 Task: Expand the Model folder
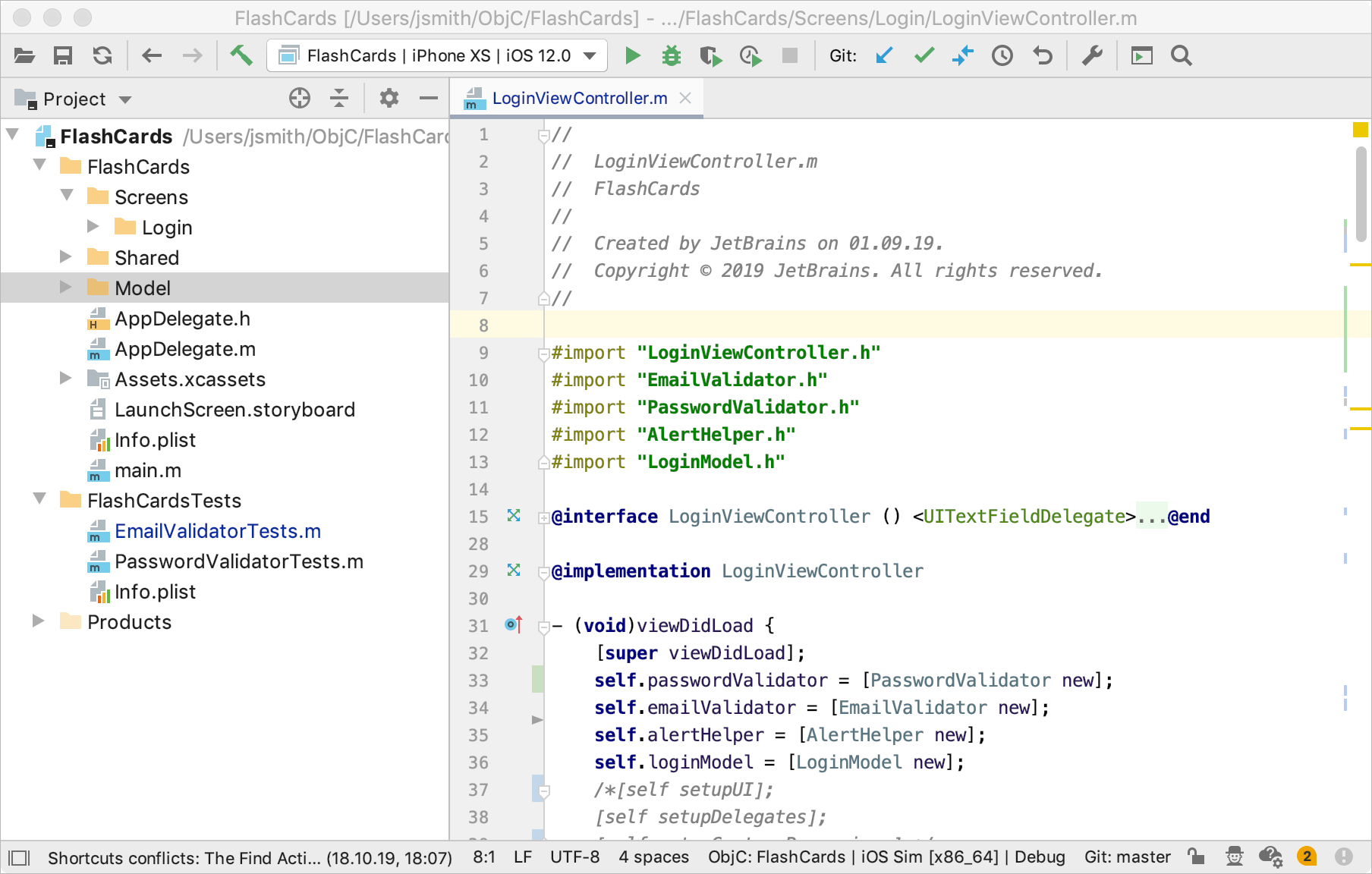click(66, 287)
